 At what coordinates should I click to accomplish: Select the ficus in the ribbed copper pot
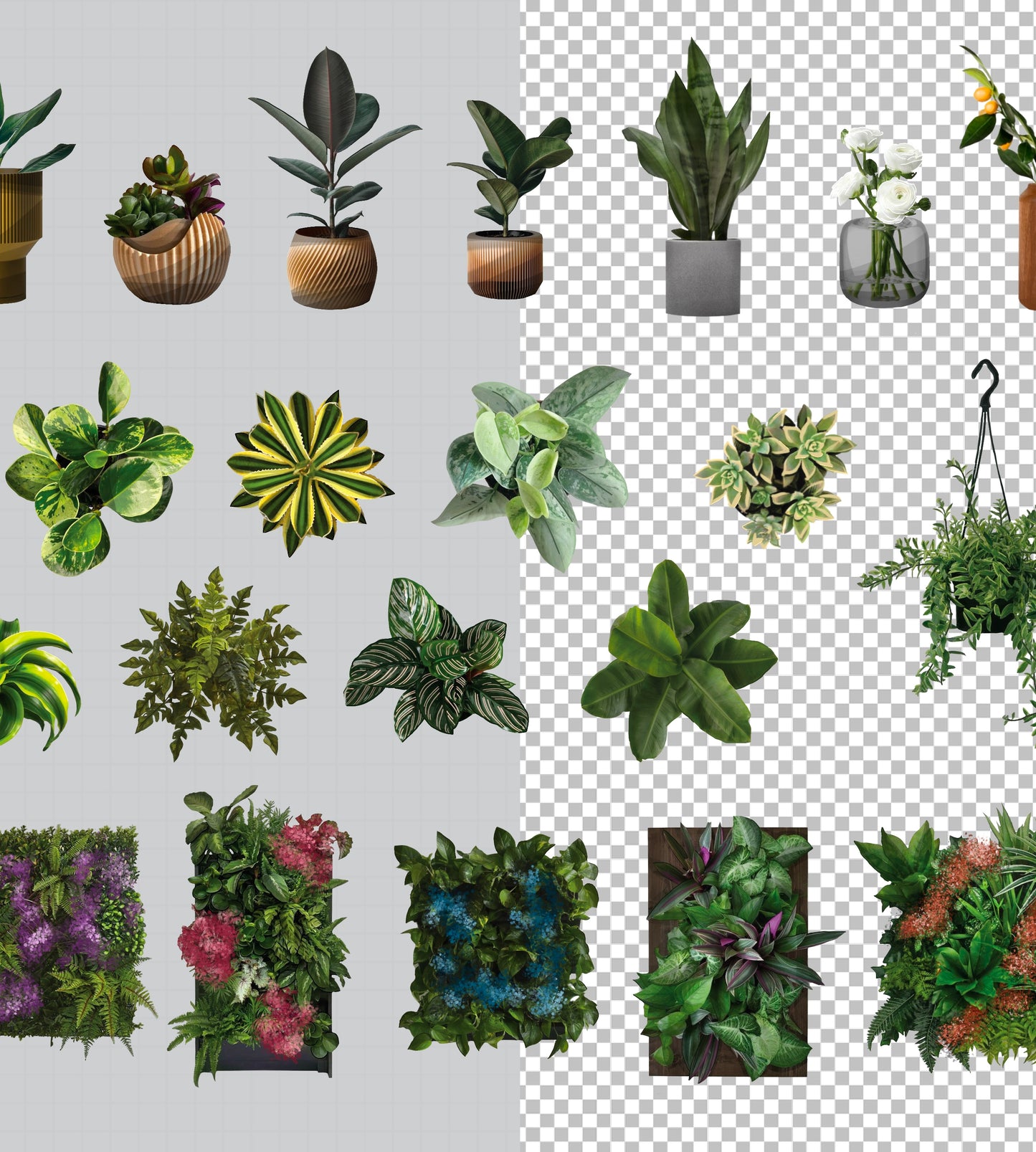coord(509,199)
